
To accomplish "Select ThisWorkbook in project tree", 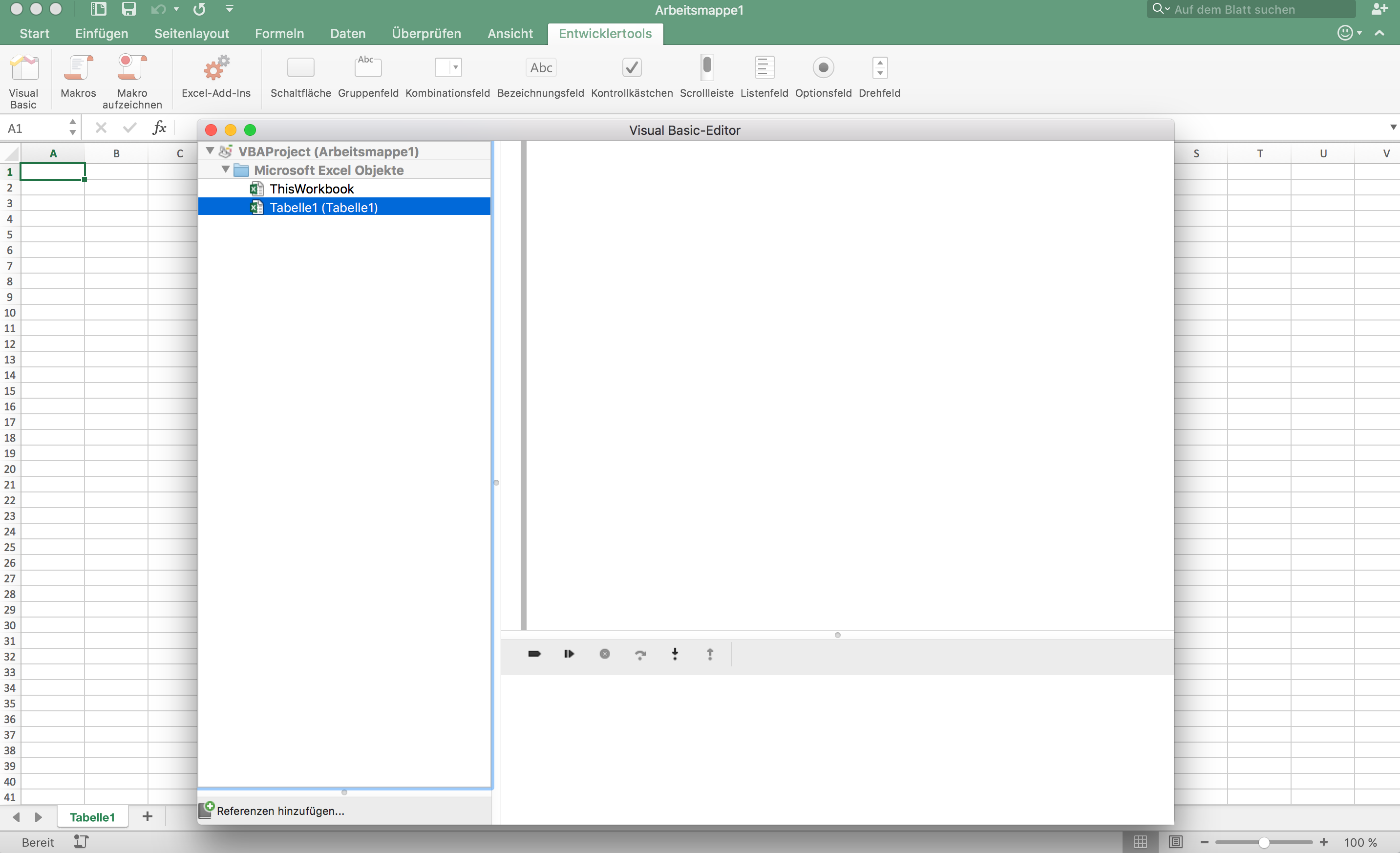I will [x=311, y=189].
